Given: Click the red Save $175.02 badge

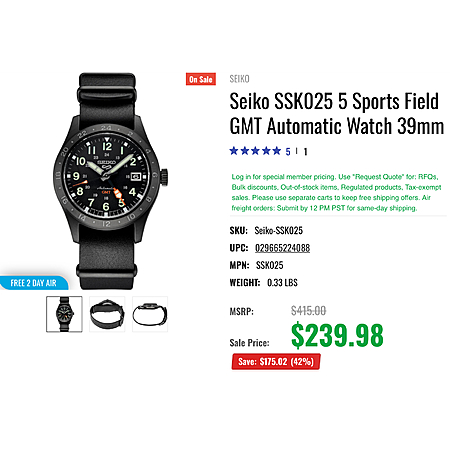Looking at the screenshot, I should tap(276, 362).
